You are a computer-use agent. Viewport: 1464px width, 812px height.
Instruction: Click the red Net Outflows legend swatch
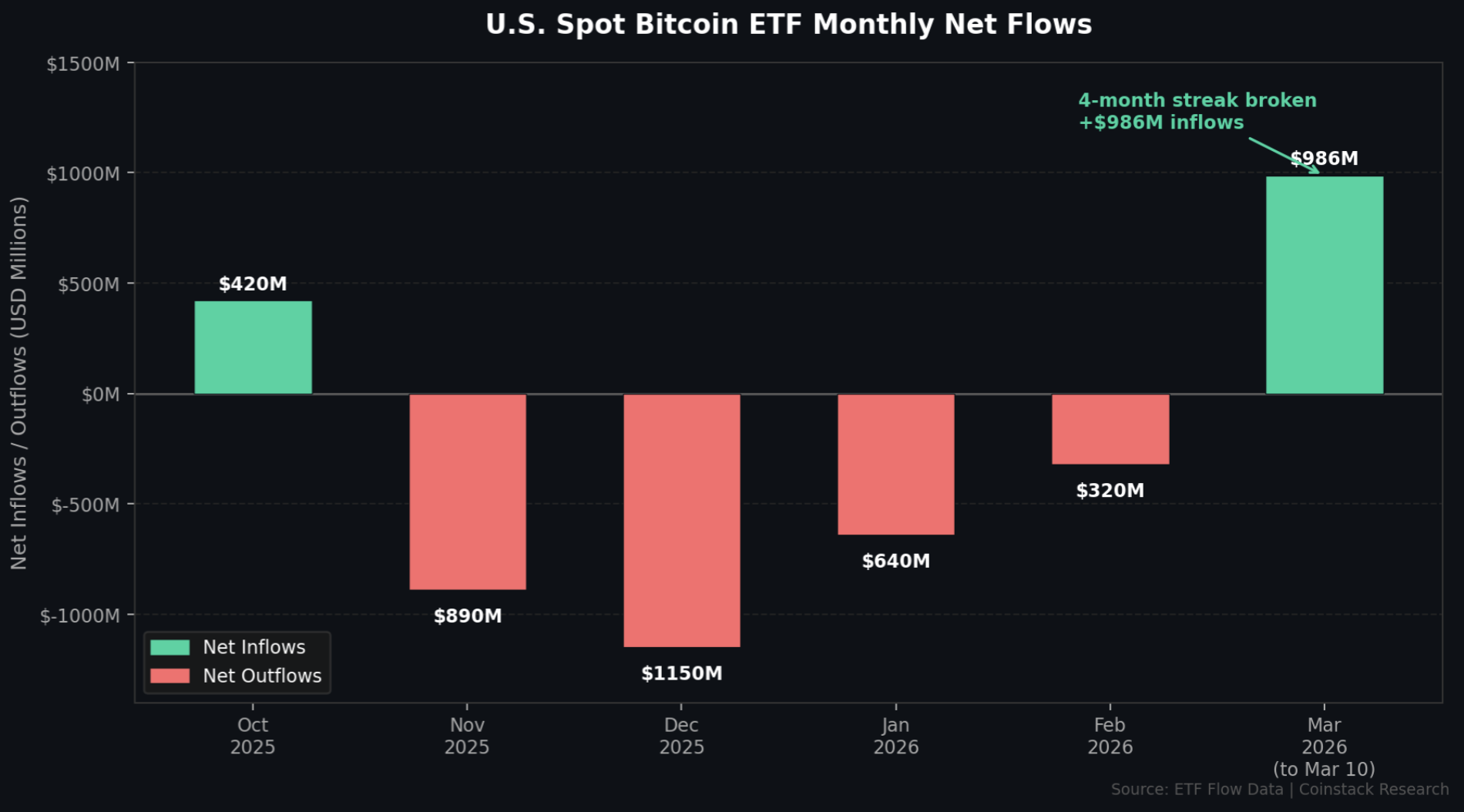170,676
